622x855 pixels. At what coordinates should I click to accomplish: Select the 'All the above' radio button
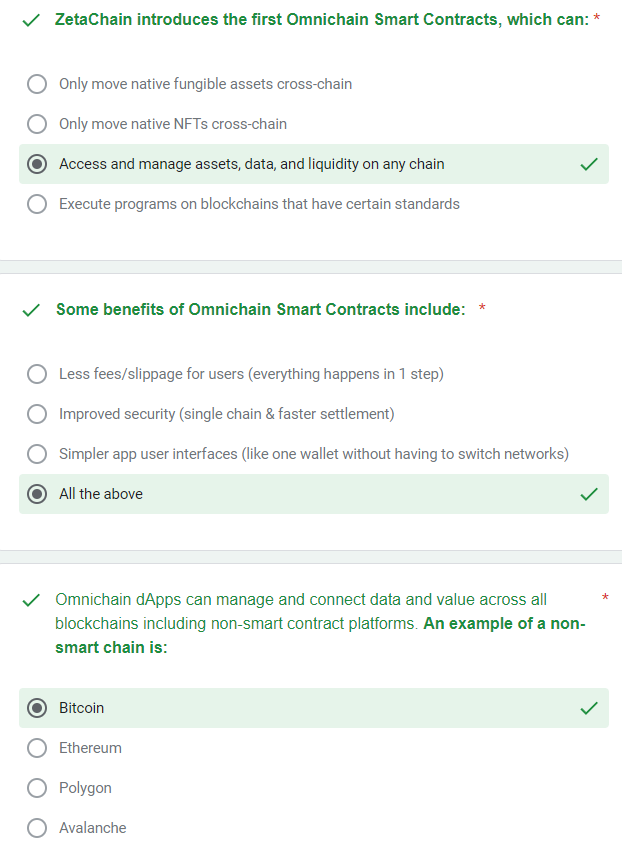37,494
